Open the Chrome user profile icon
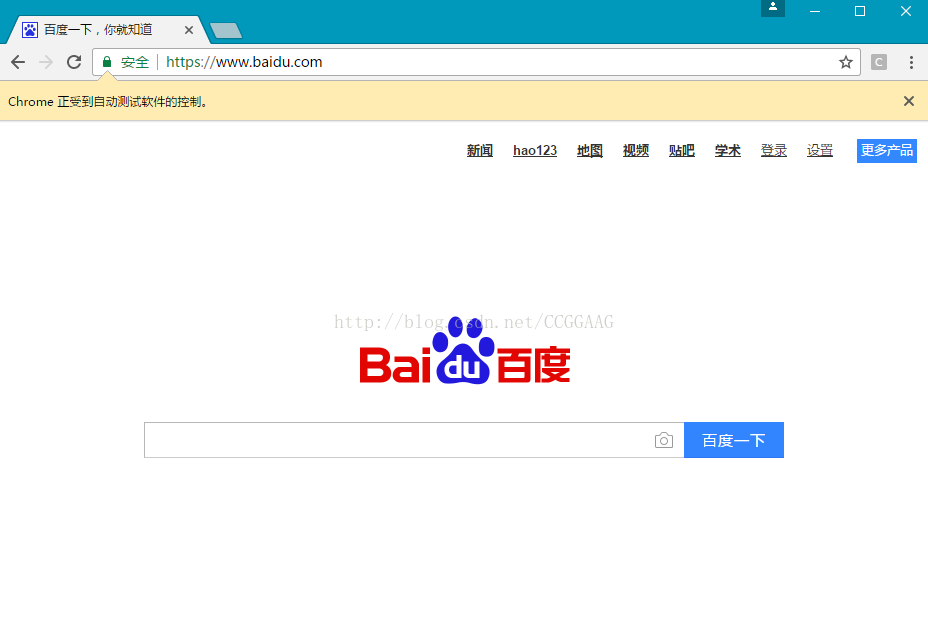This screenshot has width=928, height=622. pyautogui.click(x=773, y=8)
